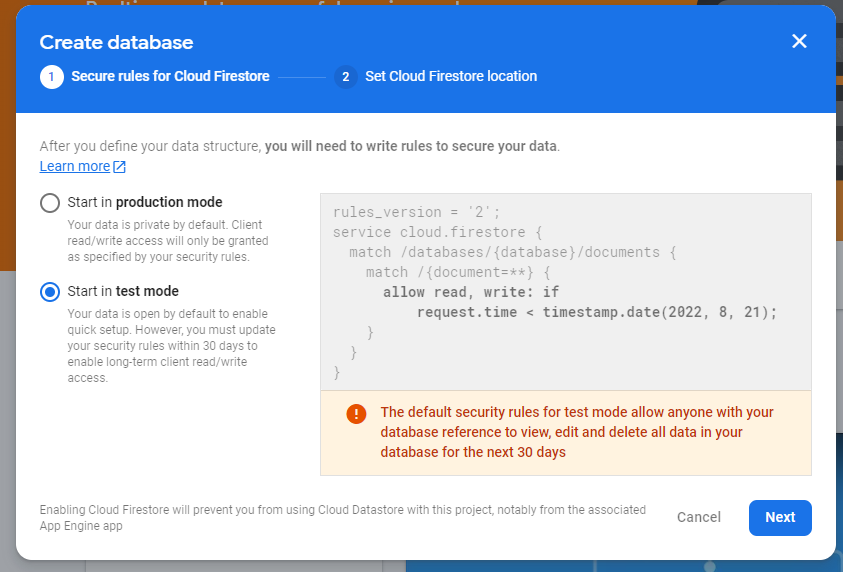Click the request.time timestamp.date line
Screen dimensions: 843x572
[597, 312]
